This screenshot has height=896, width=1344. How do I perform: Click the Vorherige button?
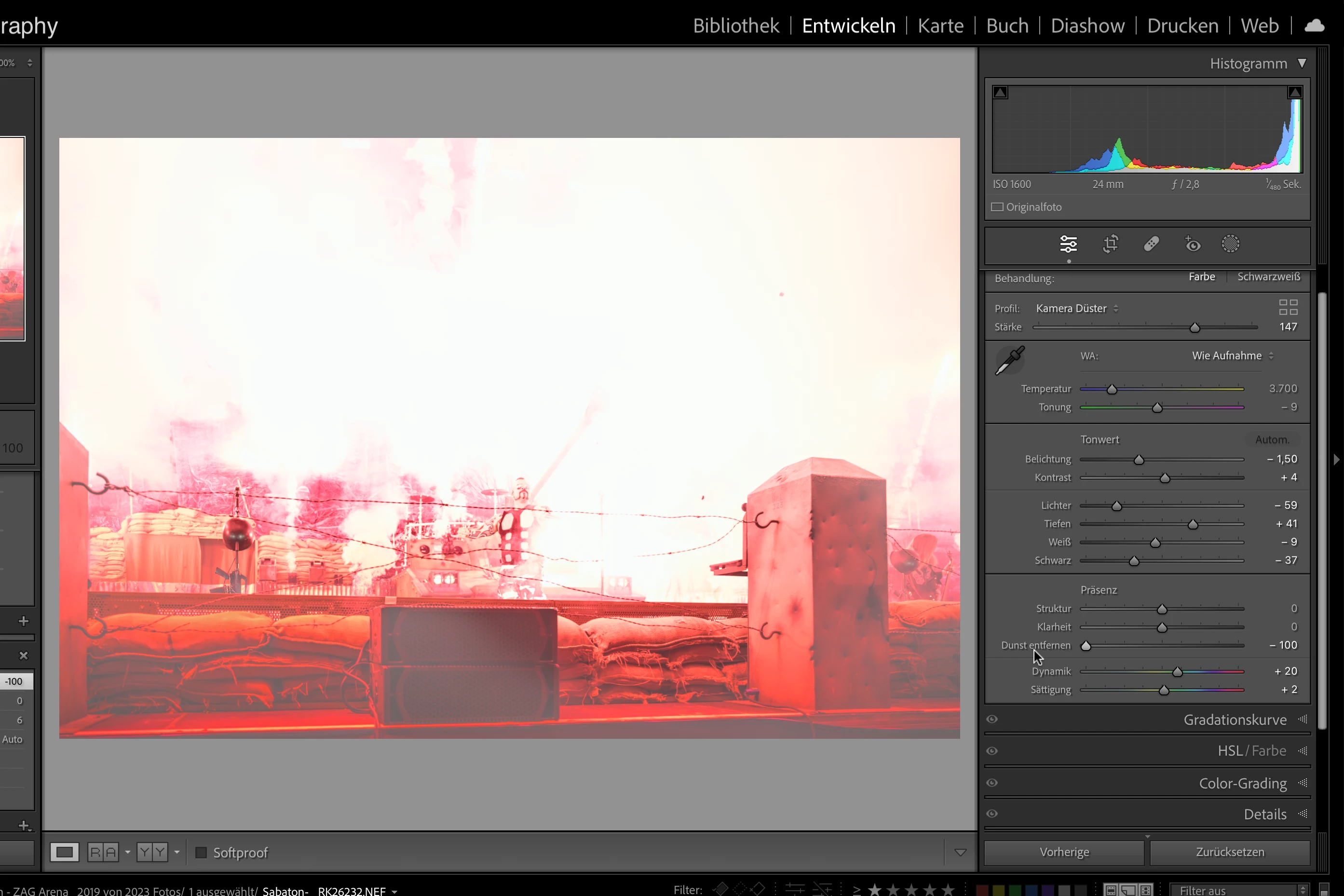(1064, 852)
